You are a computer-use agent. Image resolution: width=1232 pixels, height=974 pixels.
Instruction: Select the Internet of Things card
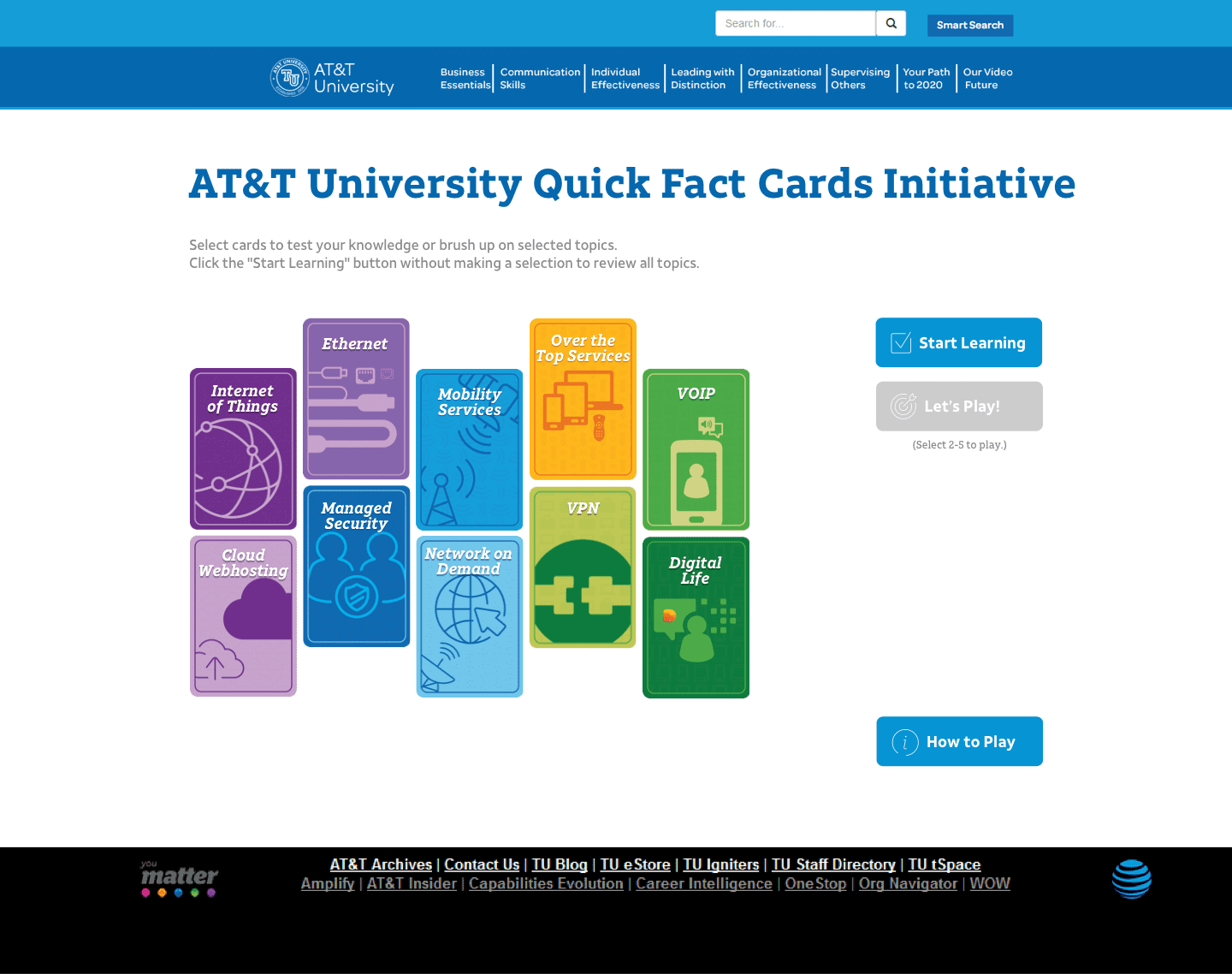pyautogui.click(x=243, y=449)
